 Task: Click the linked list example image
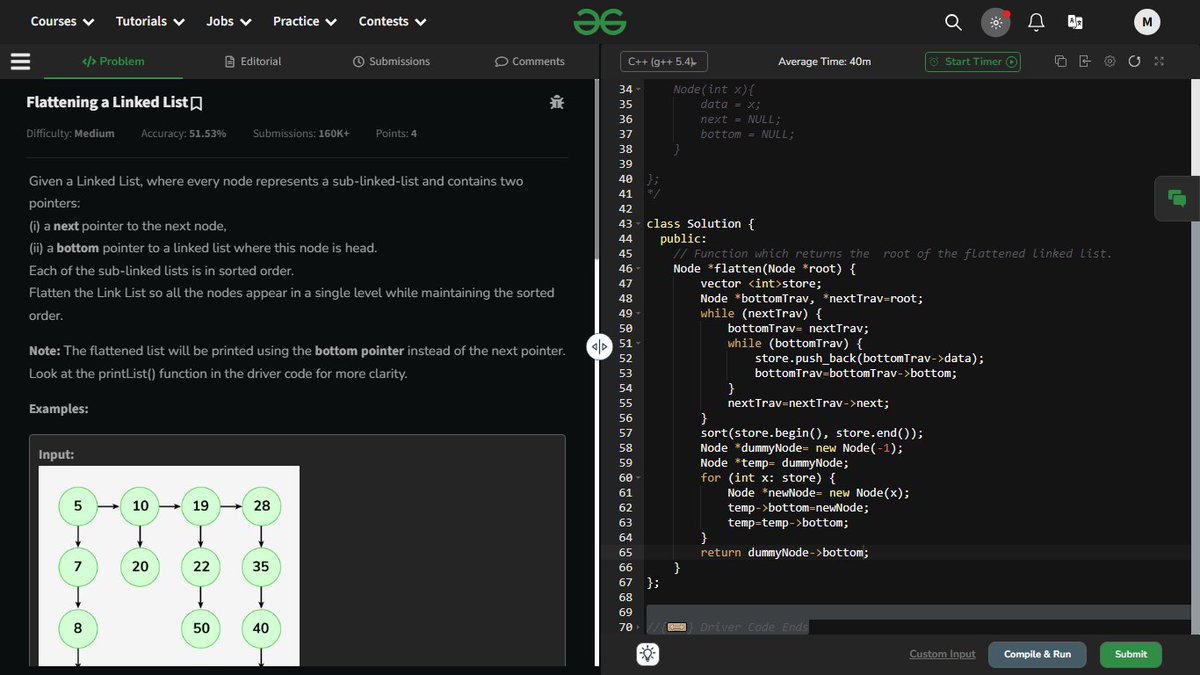[169, 566]
